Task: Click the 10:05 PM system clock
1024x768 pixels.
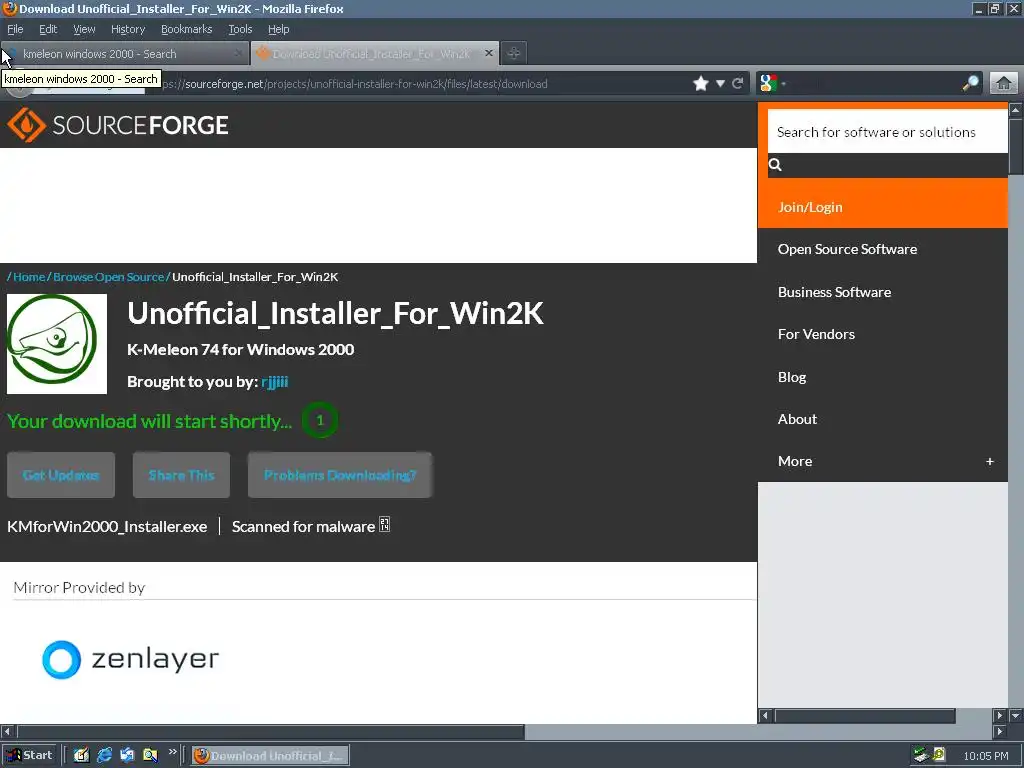Action: (985, 756)
